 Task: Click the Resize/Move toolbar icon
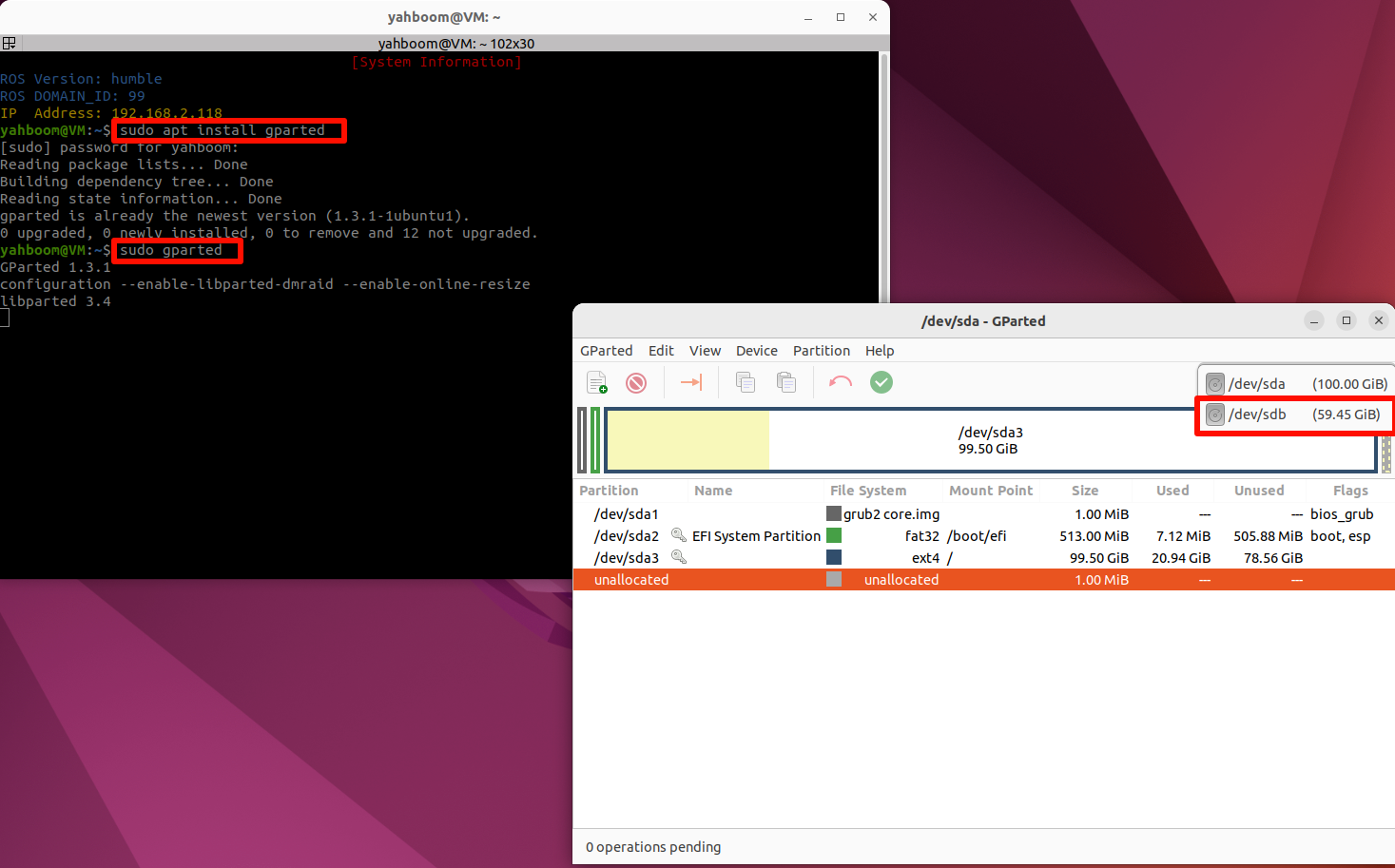[691, 382]
